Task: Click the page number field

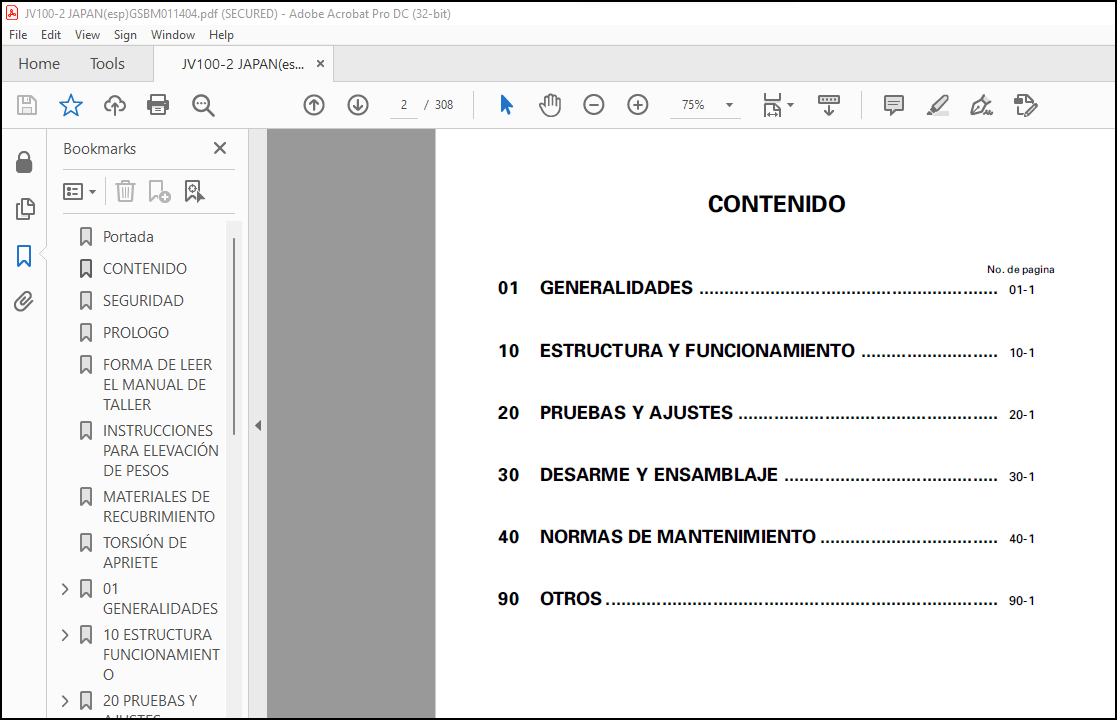Action: pyautogui.click(x=404, y=105)
